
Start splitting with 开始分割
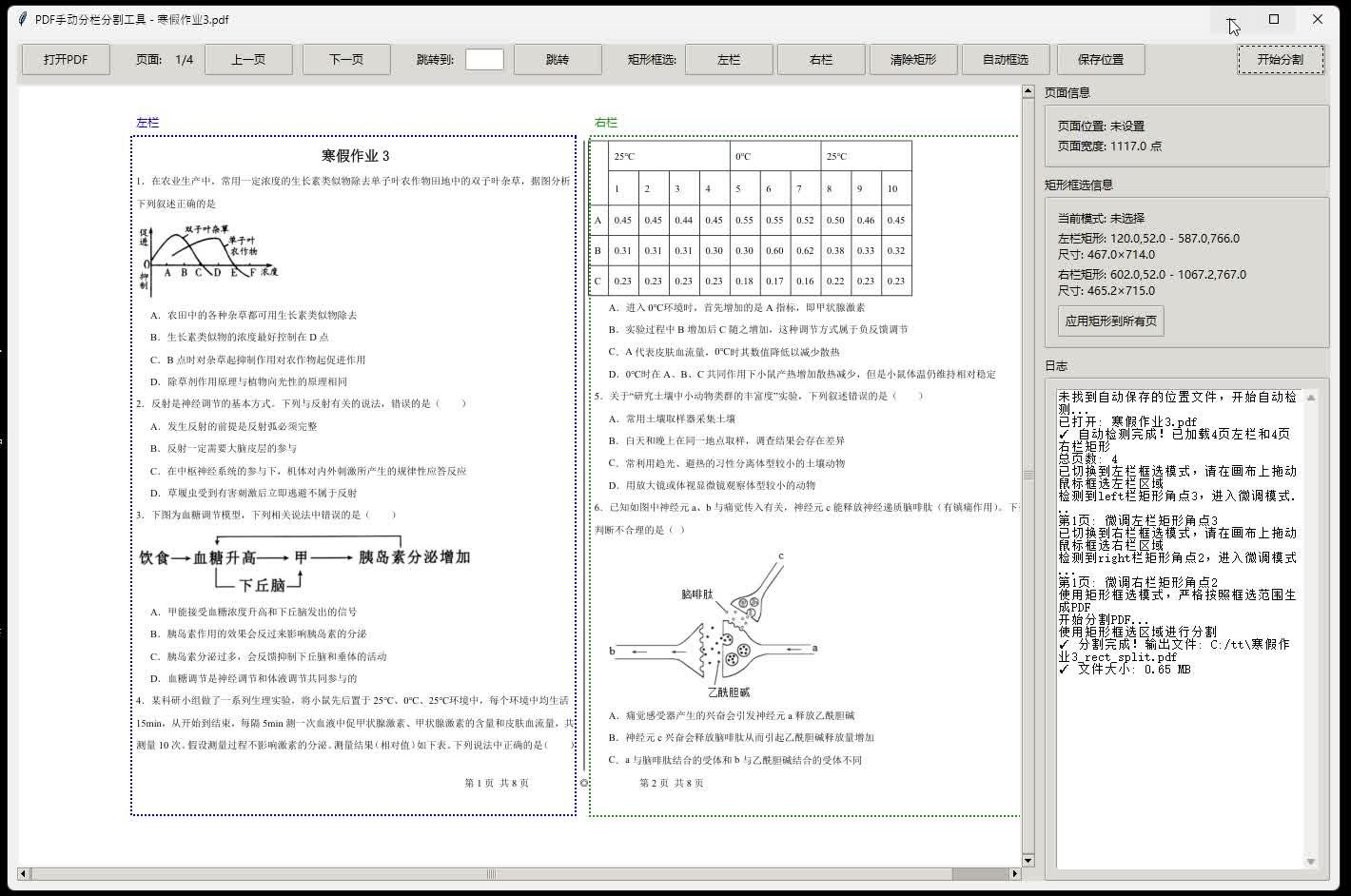(1281, 59)
